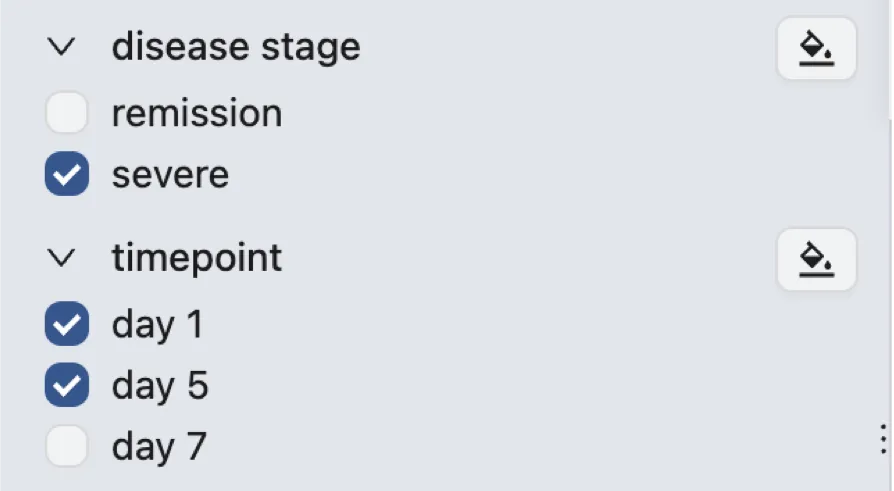Click the 'timepoint' header text
894x491 pixels.
coord(197,259)
